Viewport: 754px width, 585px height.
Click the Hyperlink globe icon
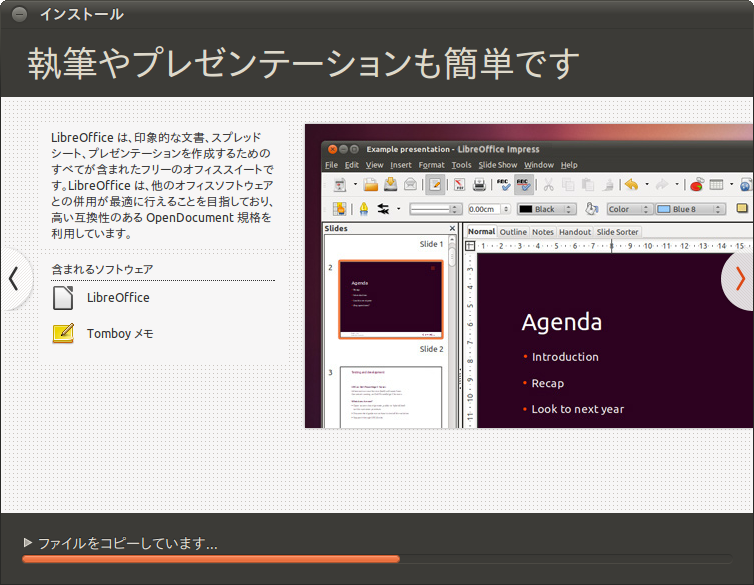coord(746,185)
